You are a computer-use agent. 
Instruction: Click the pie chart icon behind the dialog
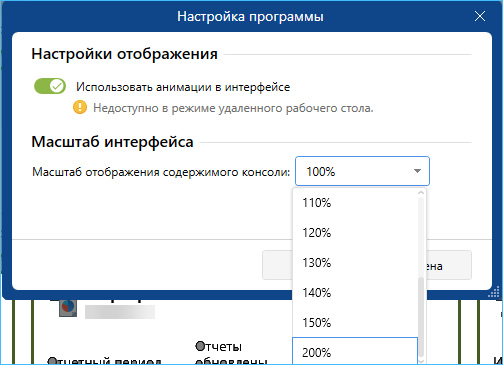(68, 308)
